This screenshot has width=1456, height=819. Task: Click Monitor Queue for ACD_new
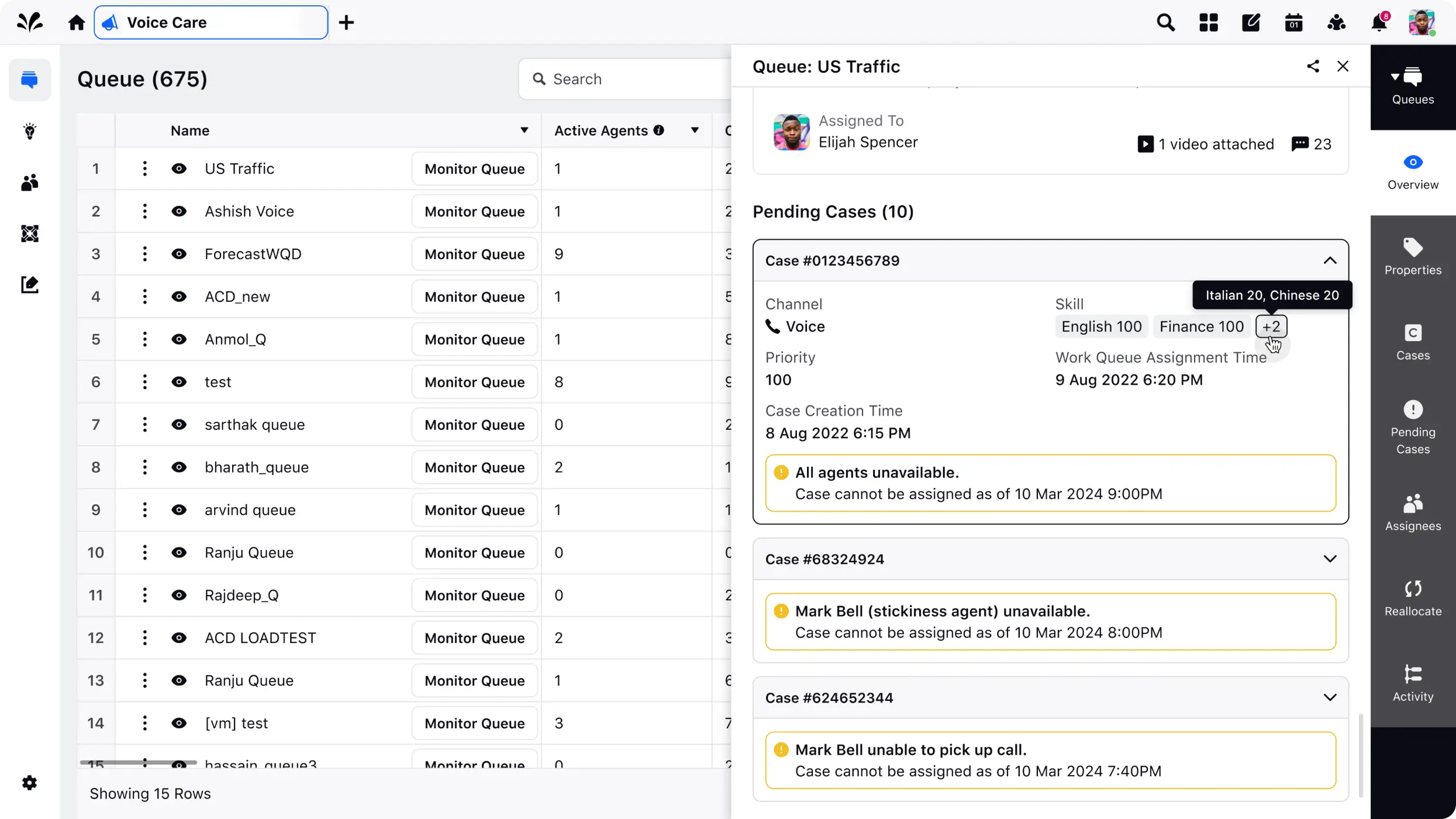click(x=474, y=297)
